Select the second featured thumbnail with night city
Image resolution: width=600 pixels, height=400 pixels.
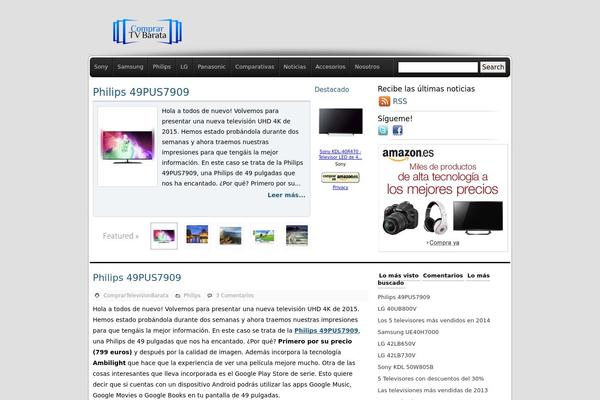click(197, 235)
